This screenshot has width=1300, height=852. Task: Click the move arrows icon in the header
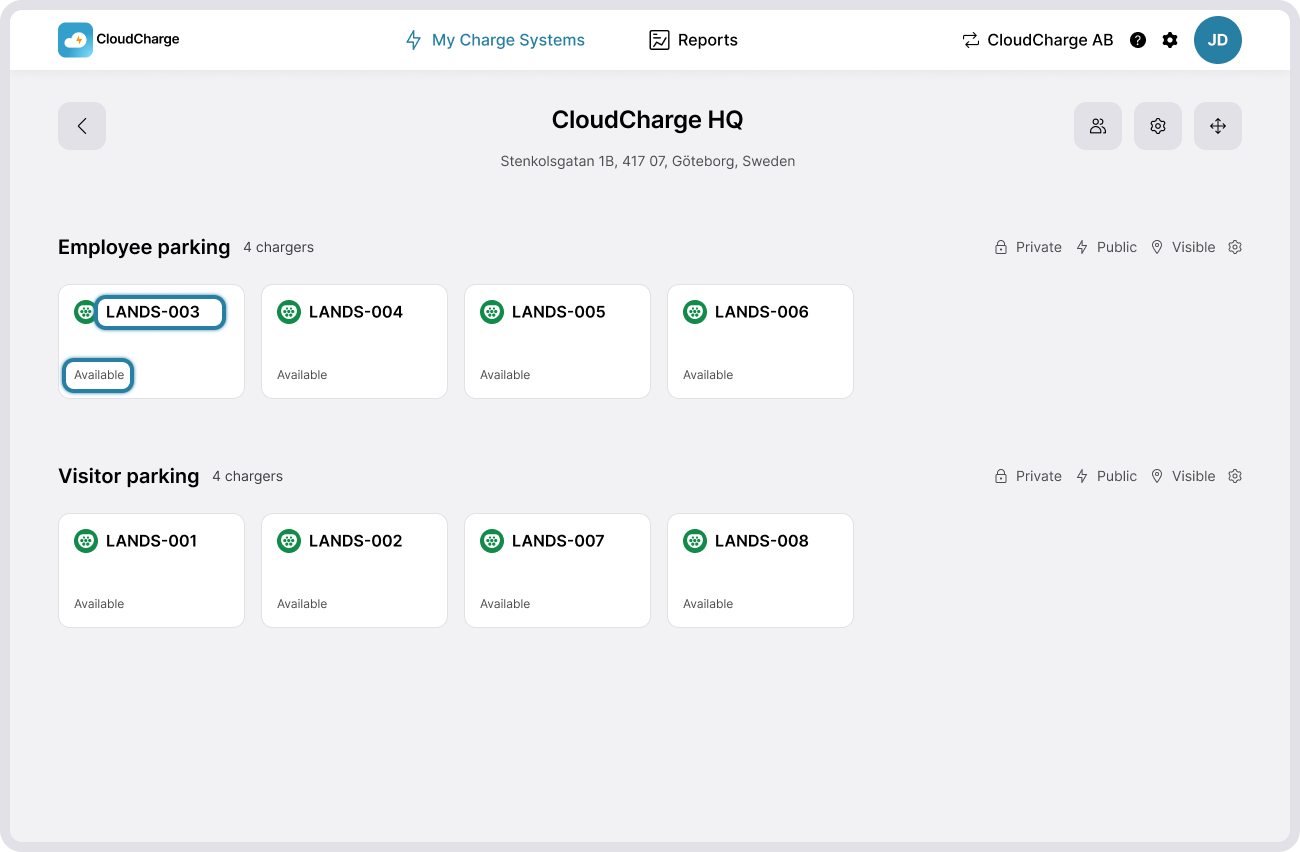(x=1217, y=126)
